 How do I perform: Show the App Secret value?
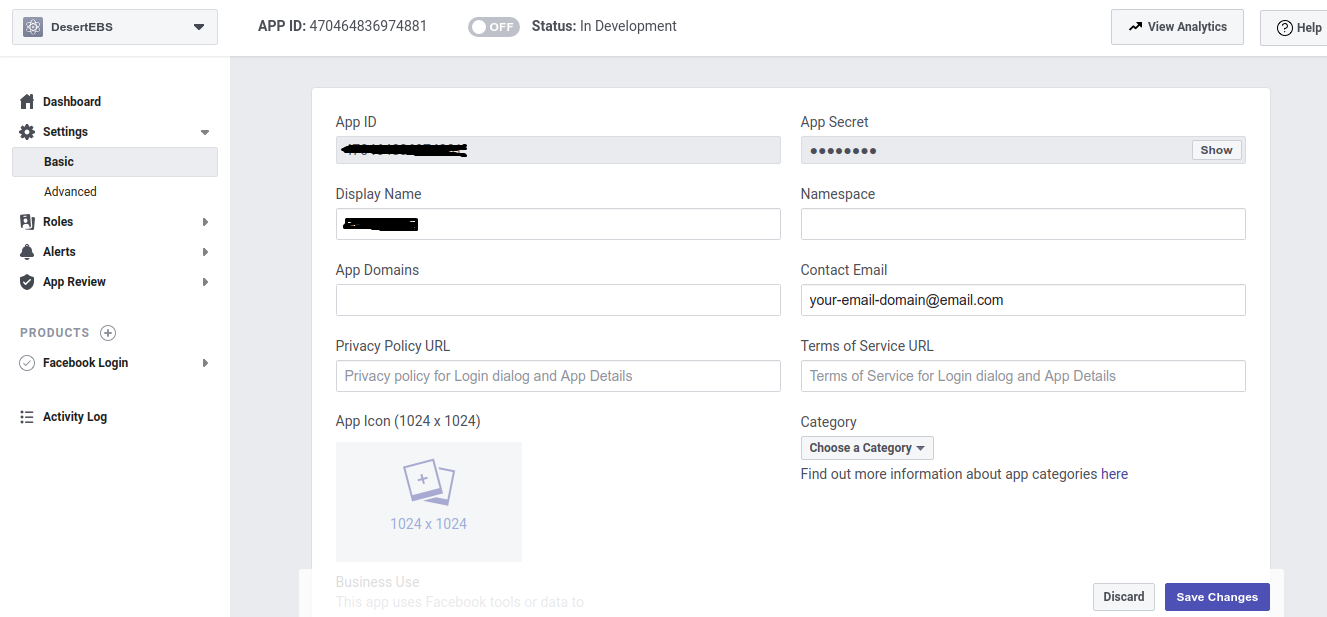[1216, 150]
